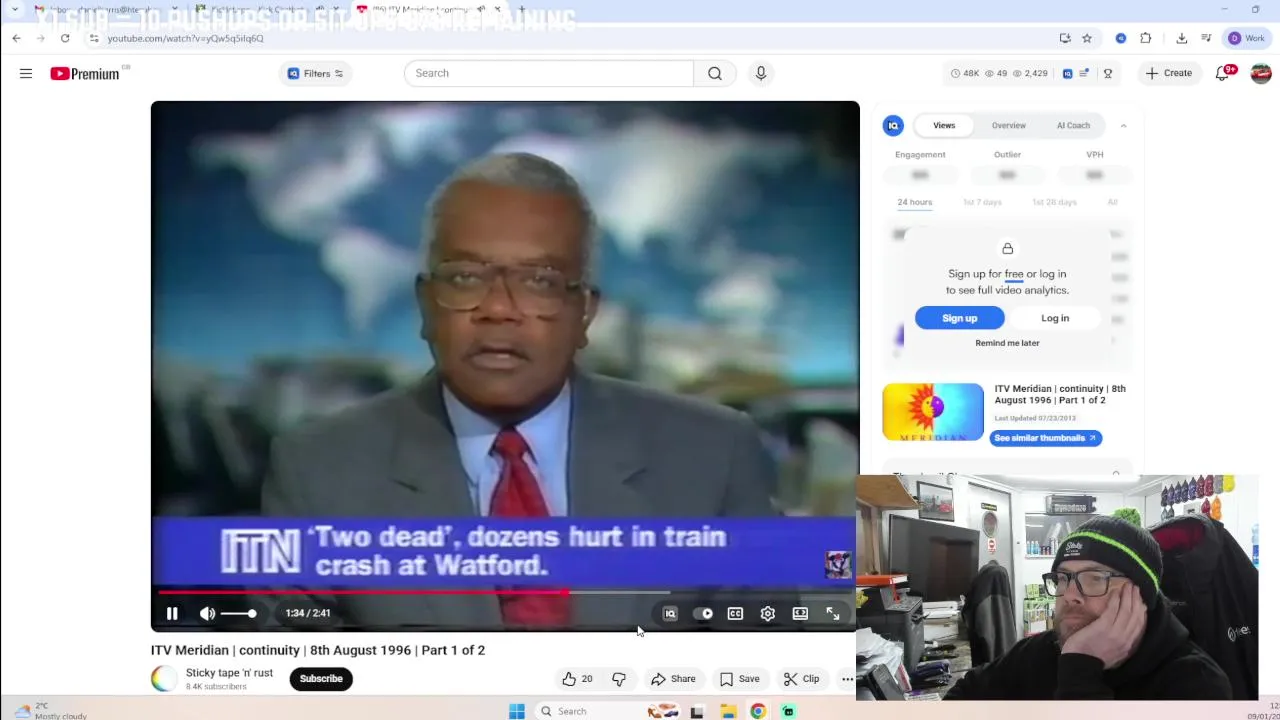
Task: Collapse the vidIQ panel with chevron
Action: click(1123, 126)
